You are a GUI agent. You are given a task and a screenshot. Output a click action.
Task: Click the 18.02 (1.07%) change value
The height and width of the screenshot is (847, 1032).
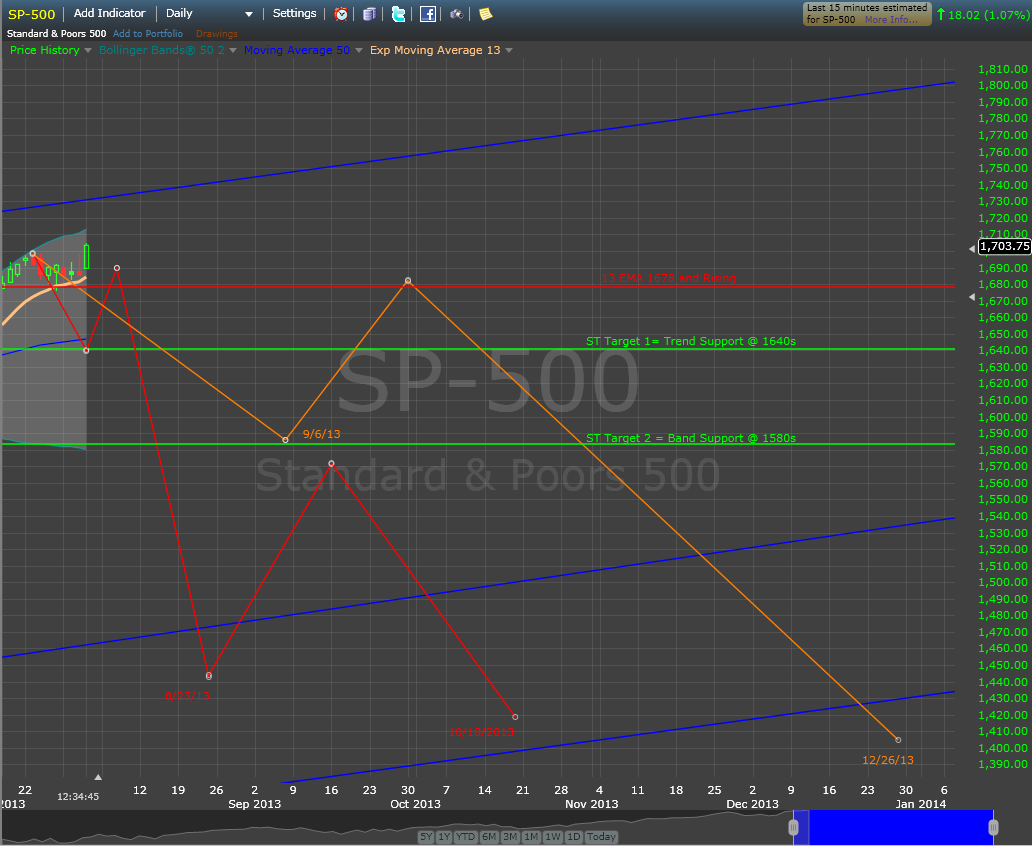pos(989,14)
